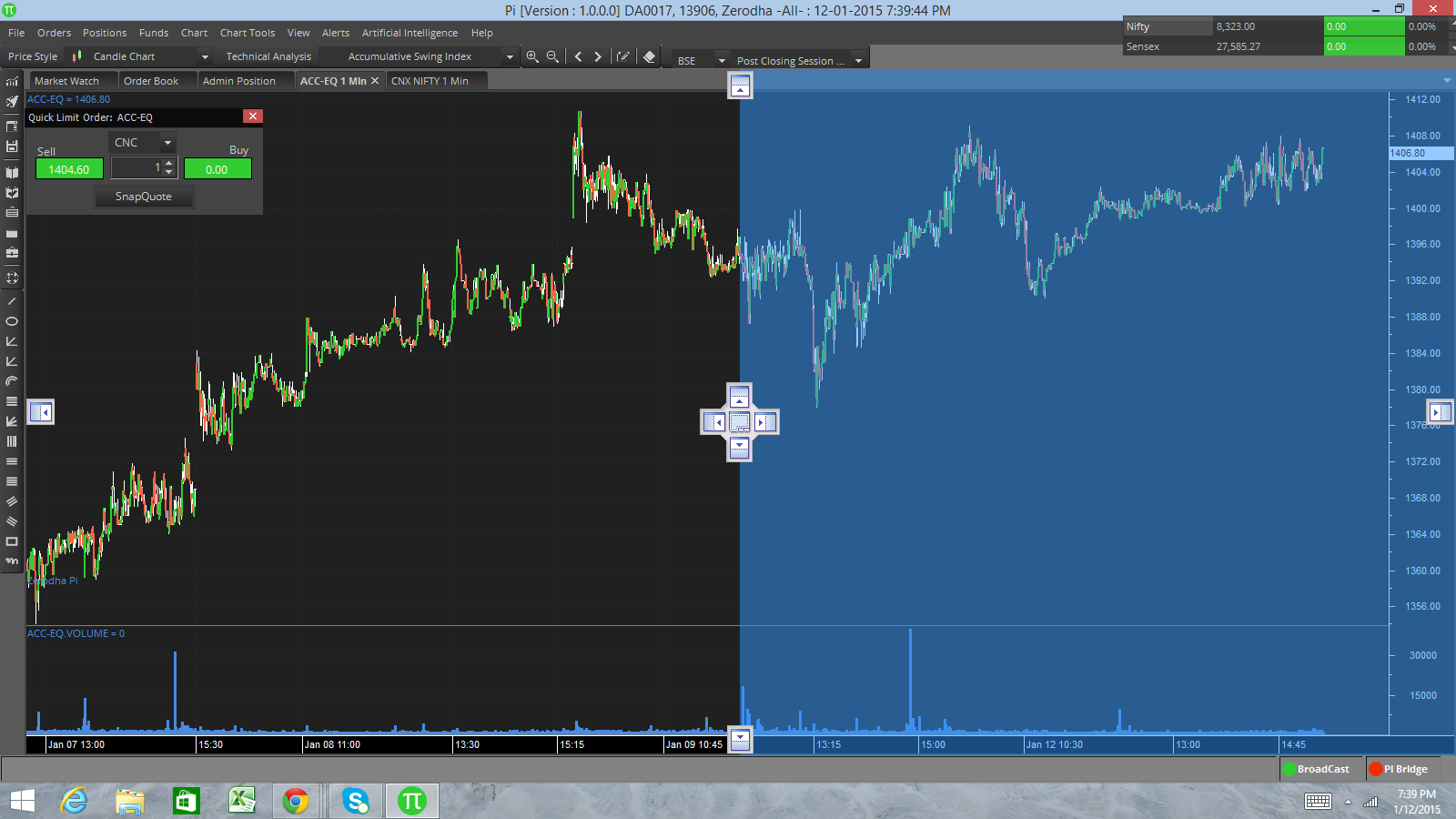Close the Quick Limit Order panel
1456x819 pixels.
click(253, 116)
